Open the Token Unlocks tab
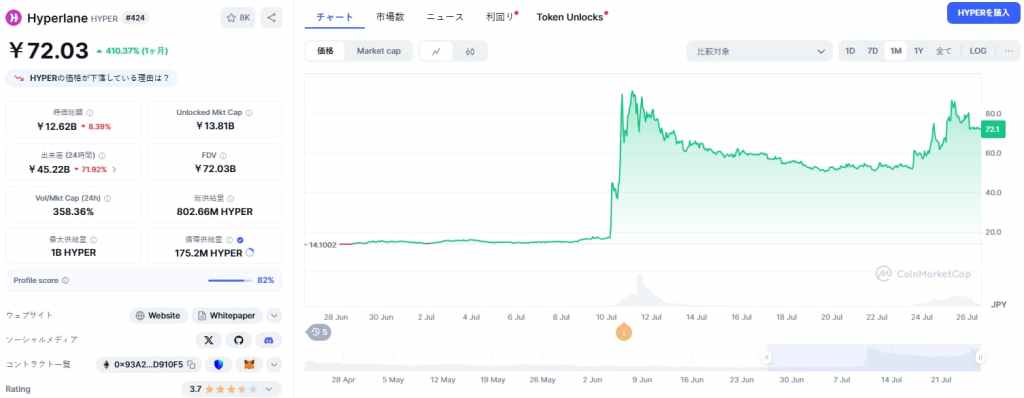This screenshot has height=398, width=1024. 569,17
